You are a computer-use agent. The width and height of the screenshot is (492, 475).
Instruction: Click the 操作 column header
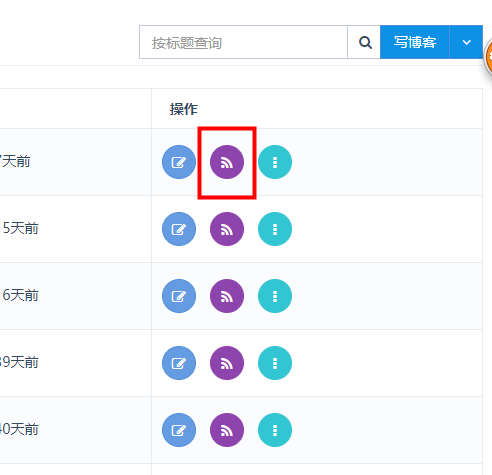point(184,109)
